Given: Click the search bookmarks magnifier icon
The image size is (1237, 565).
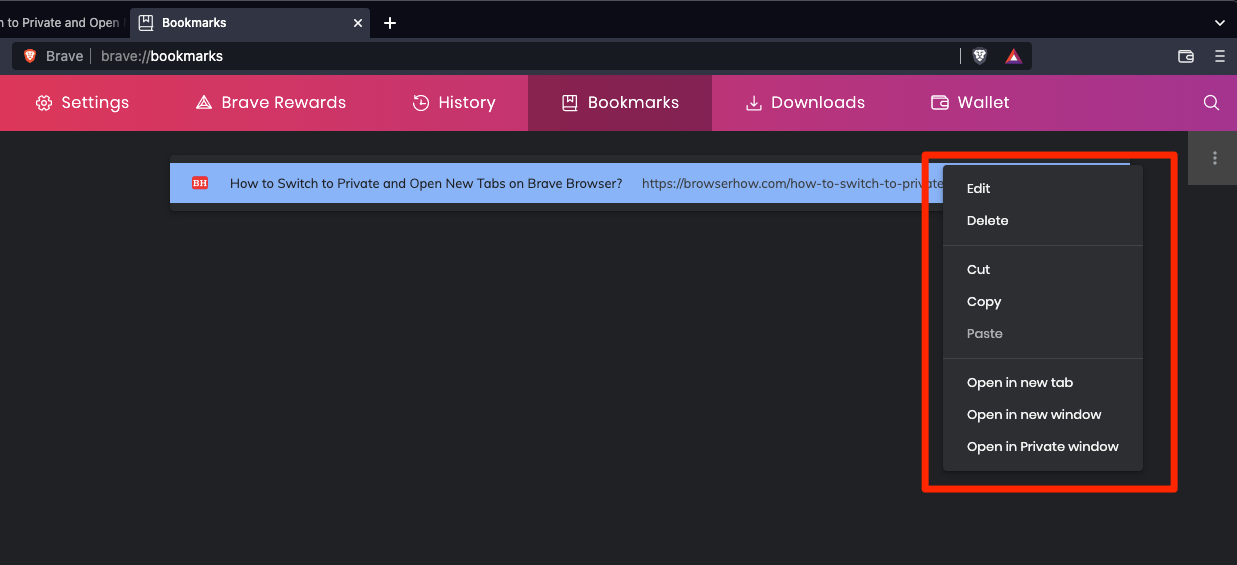Looking at the screenshot, I should (x=1211, y=102).
